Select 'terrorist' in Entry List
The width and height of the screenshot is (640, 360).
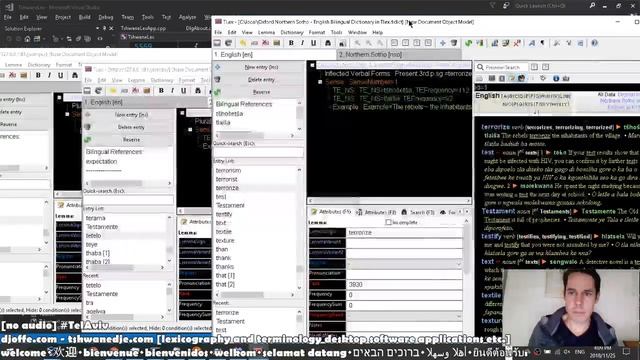coord(227,179)
